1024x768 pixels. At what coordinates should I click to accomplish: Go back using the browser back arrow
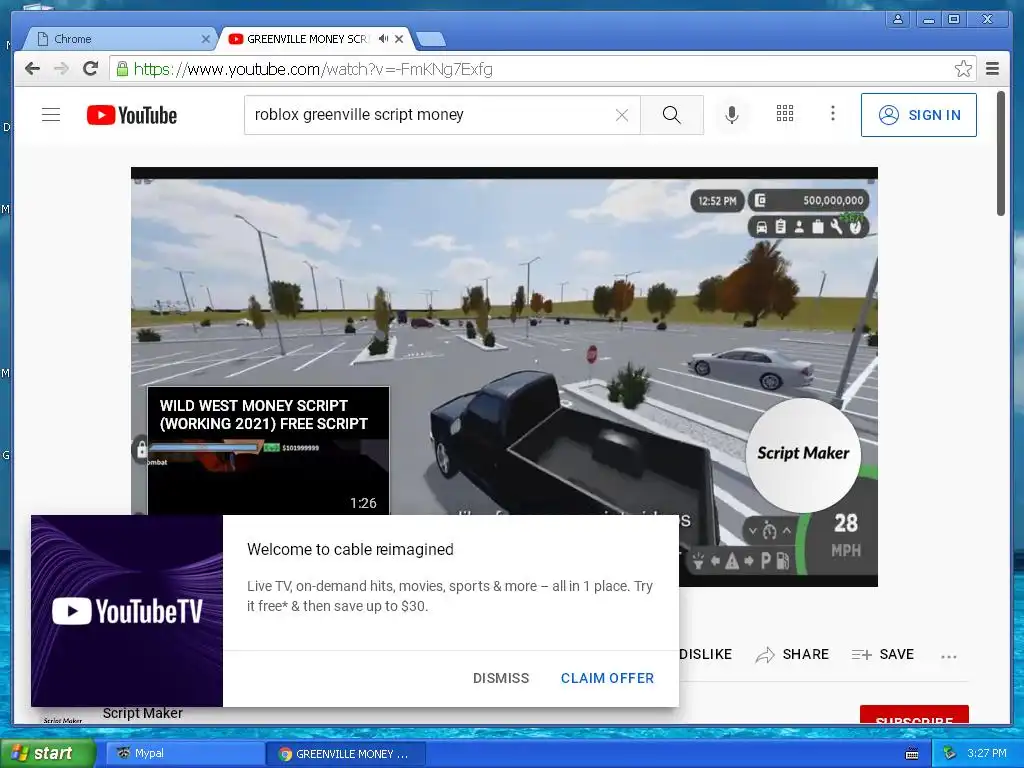coord(32,69)
